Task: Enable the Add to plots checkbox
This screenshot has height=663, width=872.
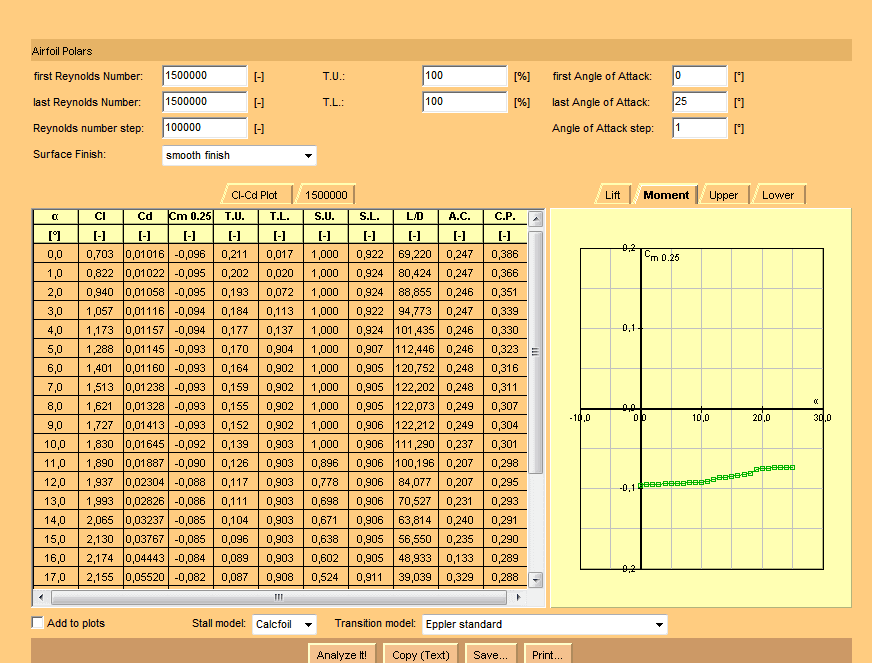Action: [x=38, y=623]
